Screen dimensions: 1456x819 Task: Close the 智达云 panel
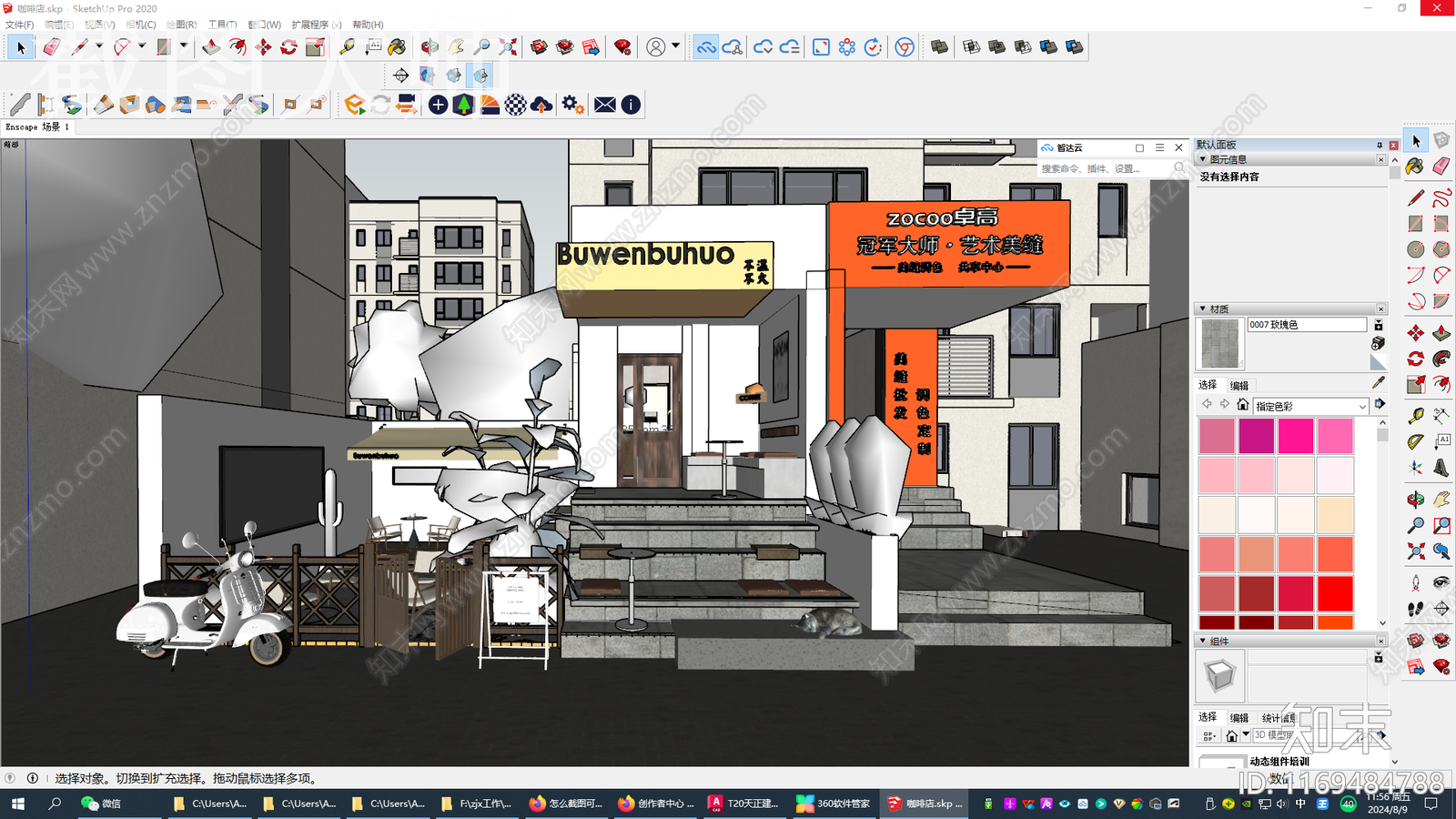1178,147
